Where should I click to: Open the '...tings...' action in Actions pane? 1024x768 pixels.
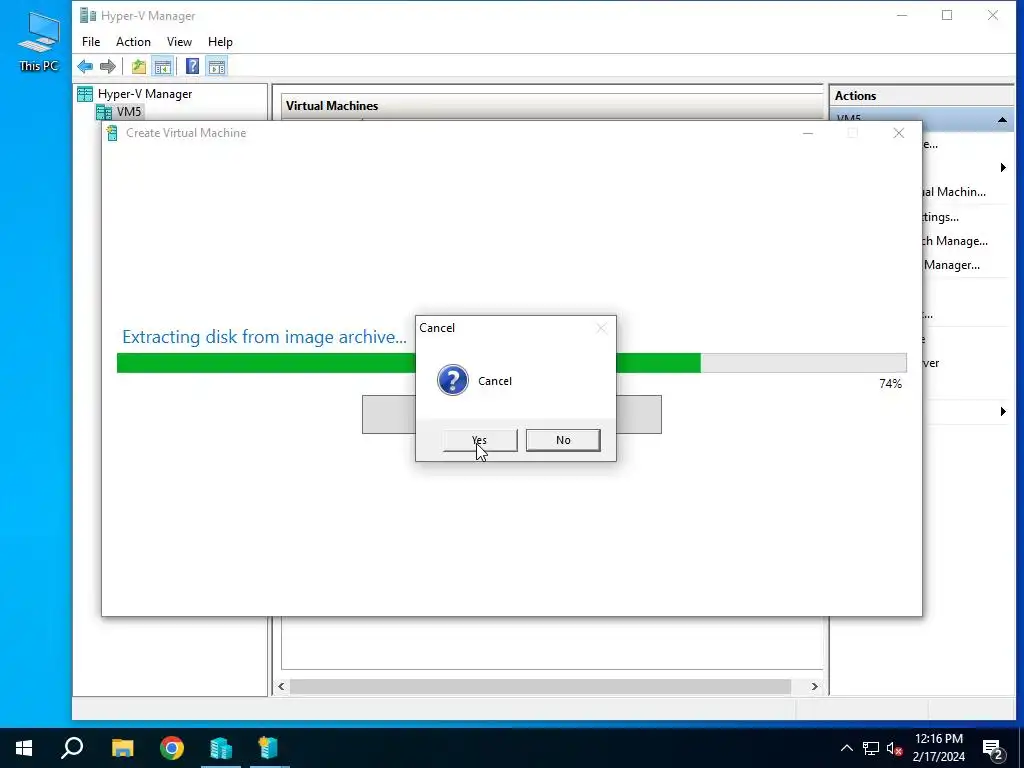point(940,217)
